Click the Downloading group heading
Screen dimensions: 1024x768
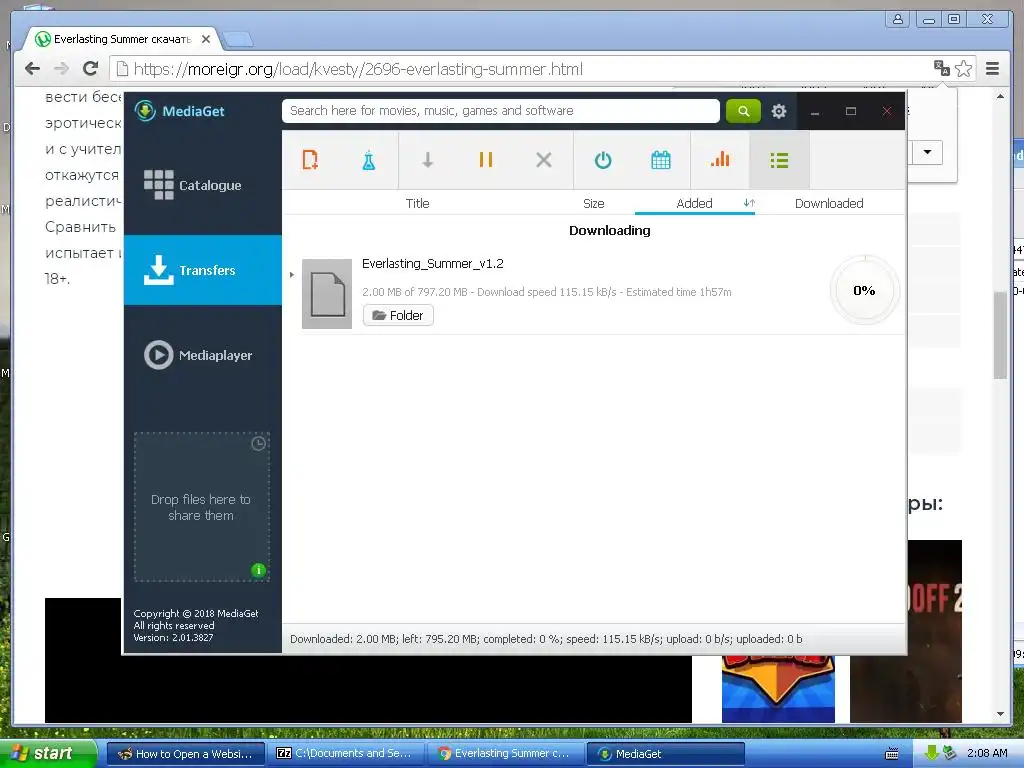[609, 231]
